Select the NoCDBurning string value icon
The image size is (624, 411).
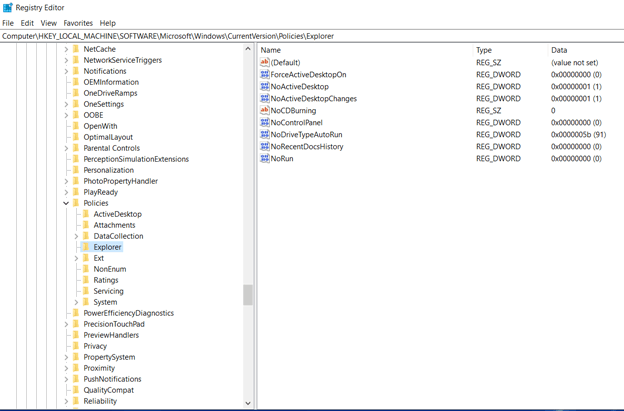[x=265, y=110]
